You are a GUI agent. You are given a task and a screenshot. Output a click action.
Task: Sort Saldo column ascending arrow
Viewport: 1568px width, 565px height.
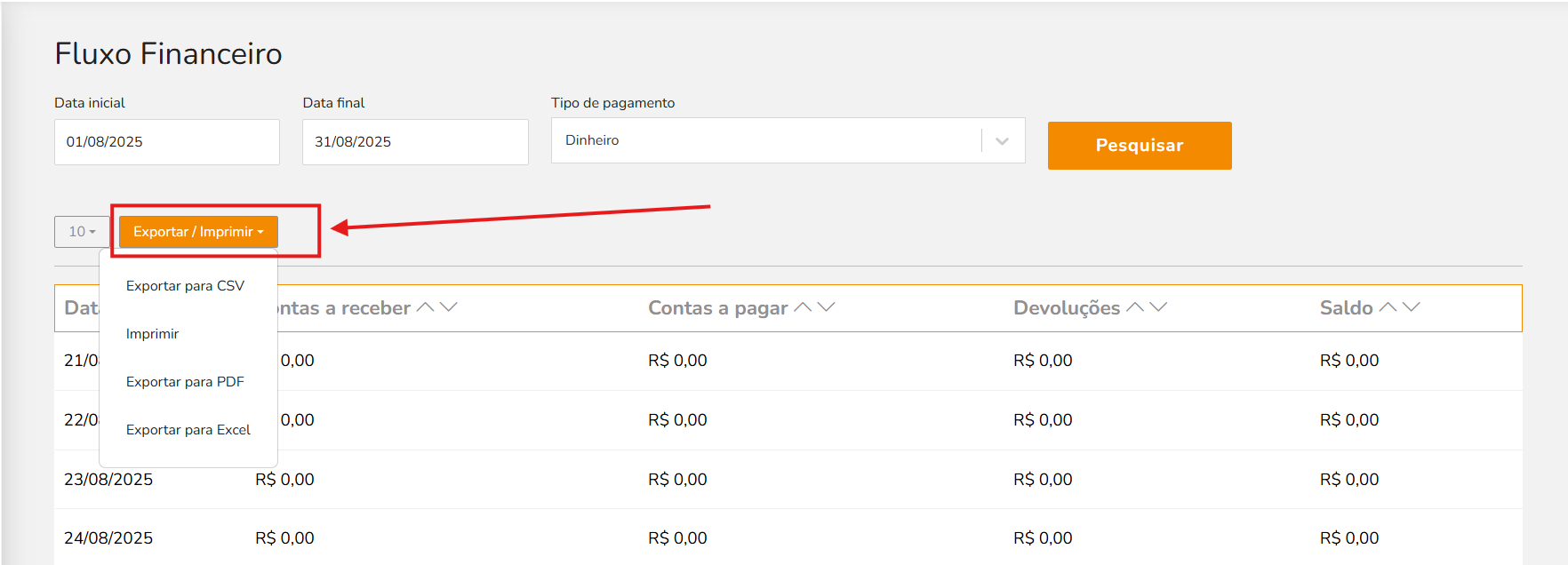(1388, 307)
